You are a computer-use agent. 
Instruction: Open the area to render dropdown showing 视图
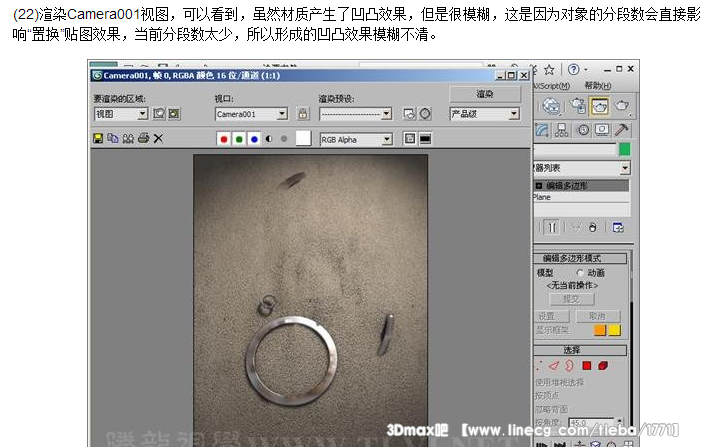point(121,114)
